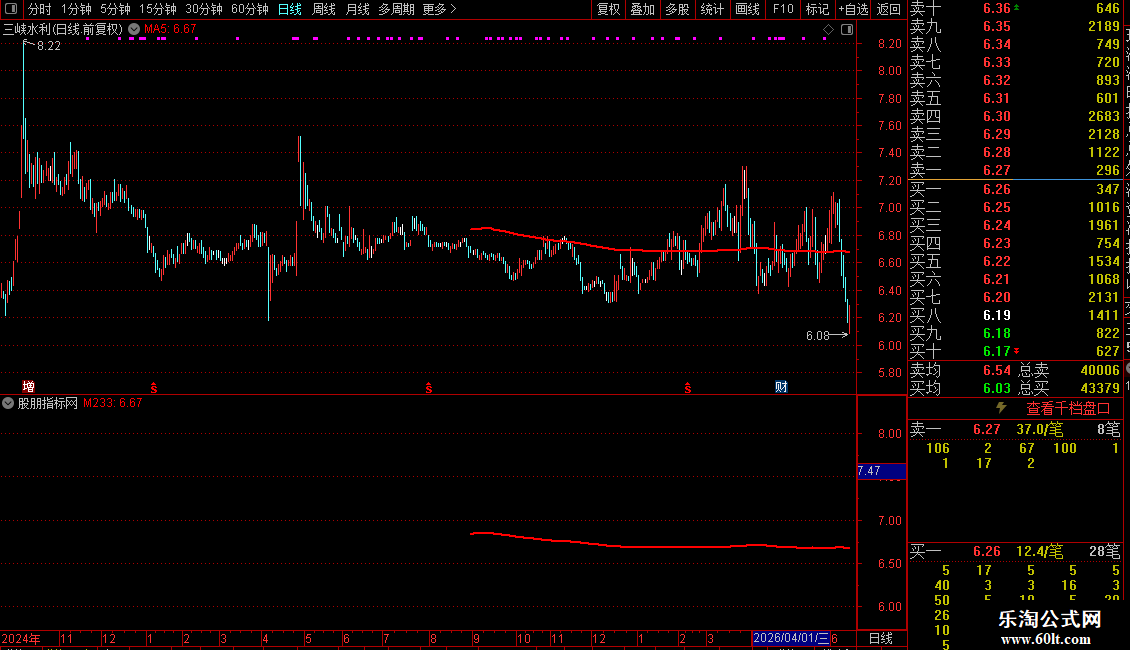The image size is (1130, 650).
Task: Click the 2026/04/01/三 date label
Action: (x=791, y=638)
